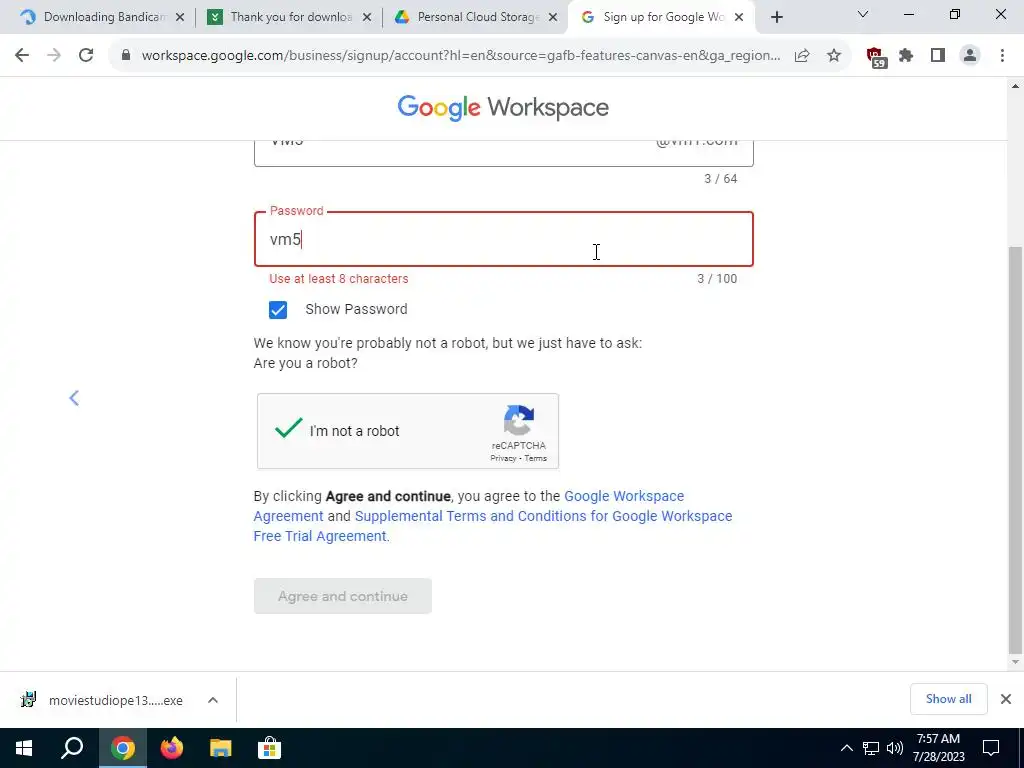The width and height of the screenshot is (1024, 768).
Task: Click the scrollbar down arrow
Action: click(x=1015, y=663)
